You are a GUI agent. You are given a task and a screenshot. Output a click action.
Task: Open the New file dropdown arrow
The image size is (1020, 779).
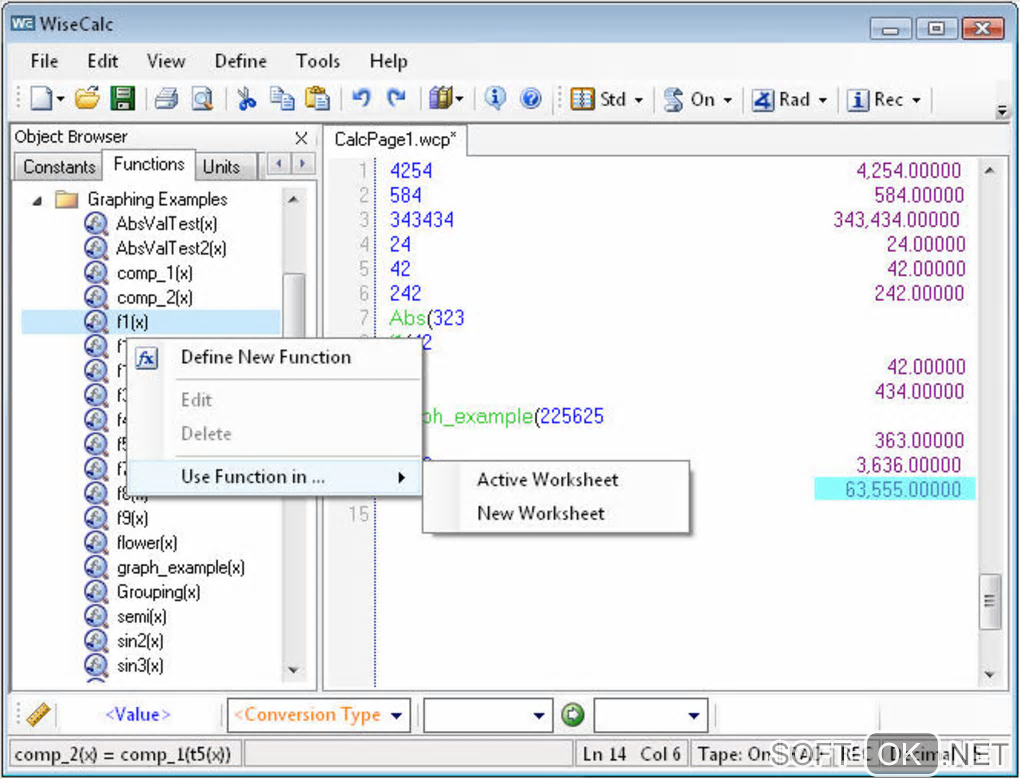point(60,99)
